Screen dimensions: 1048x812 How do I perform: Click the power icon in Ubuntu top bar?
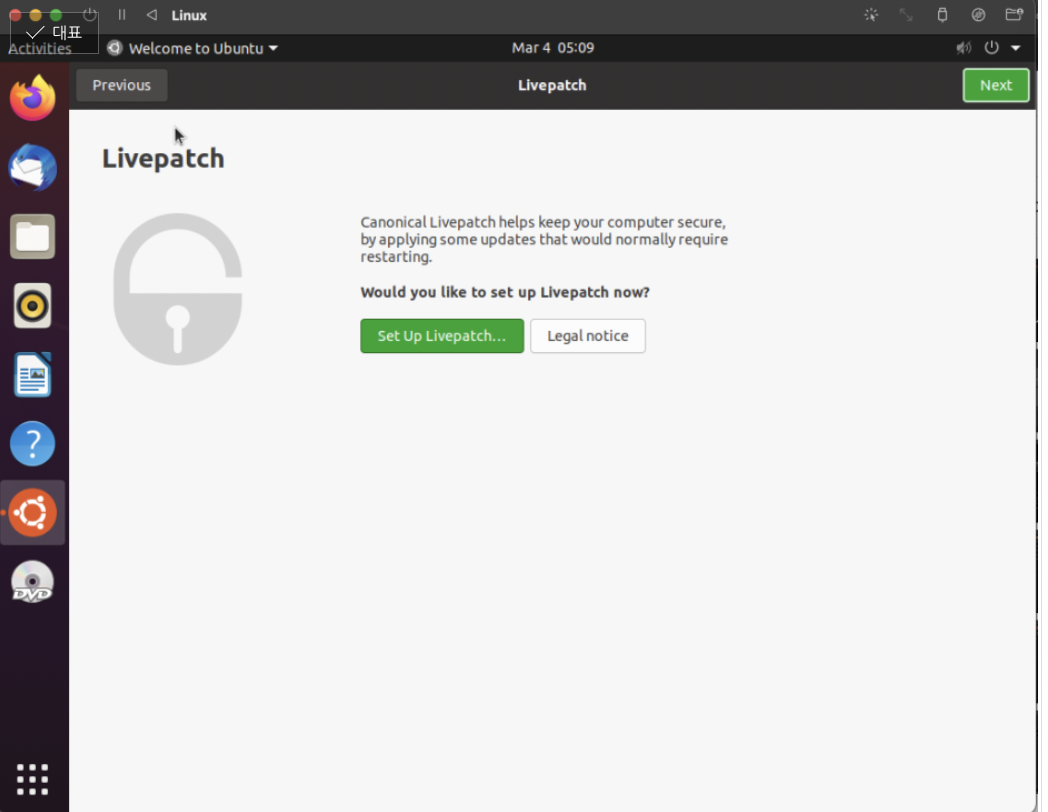coord(991,47)
